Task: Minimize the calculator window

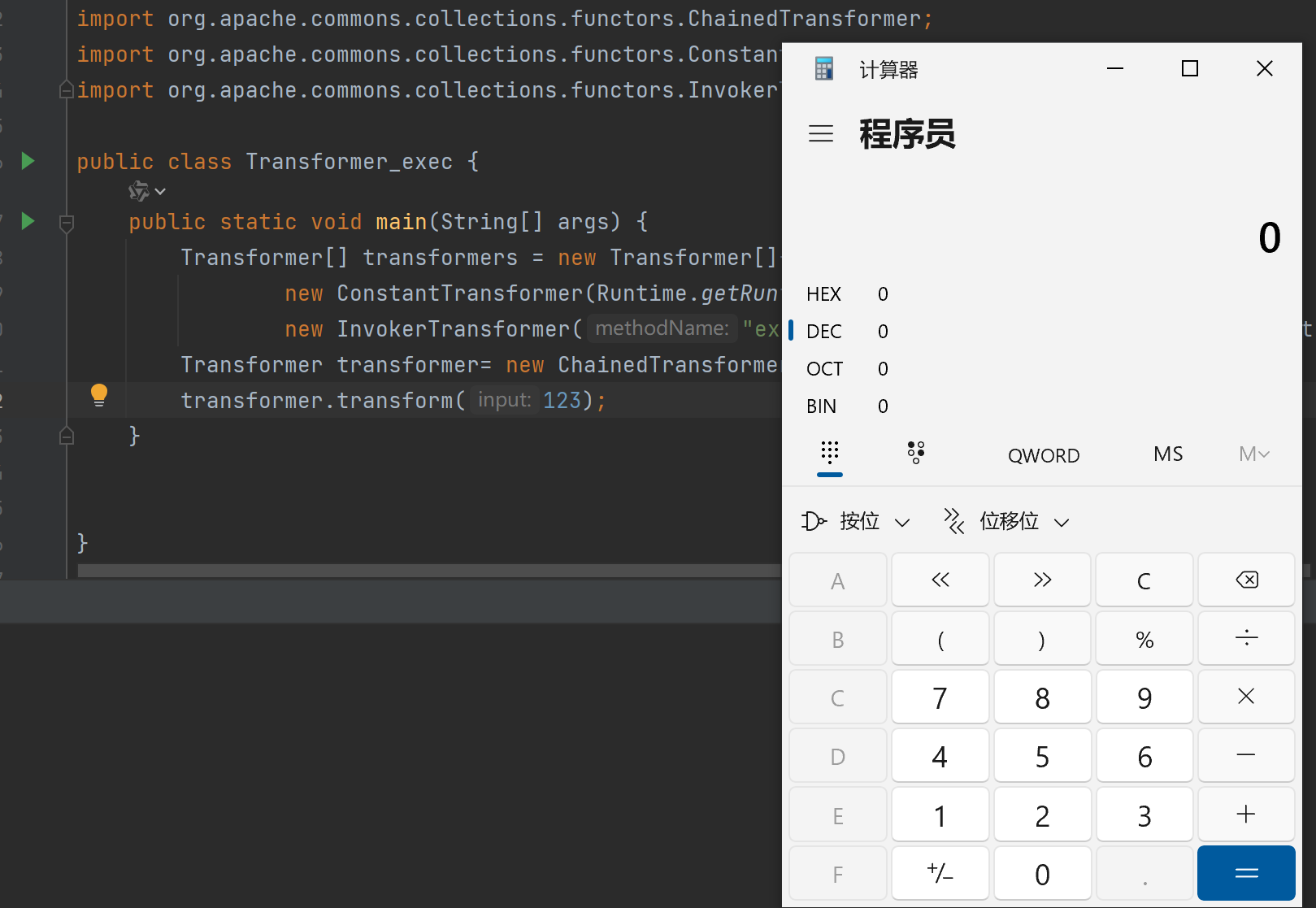Action: tap(1115, 69)
